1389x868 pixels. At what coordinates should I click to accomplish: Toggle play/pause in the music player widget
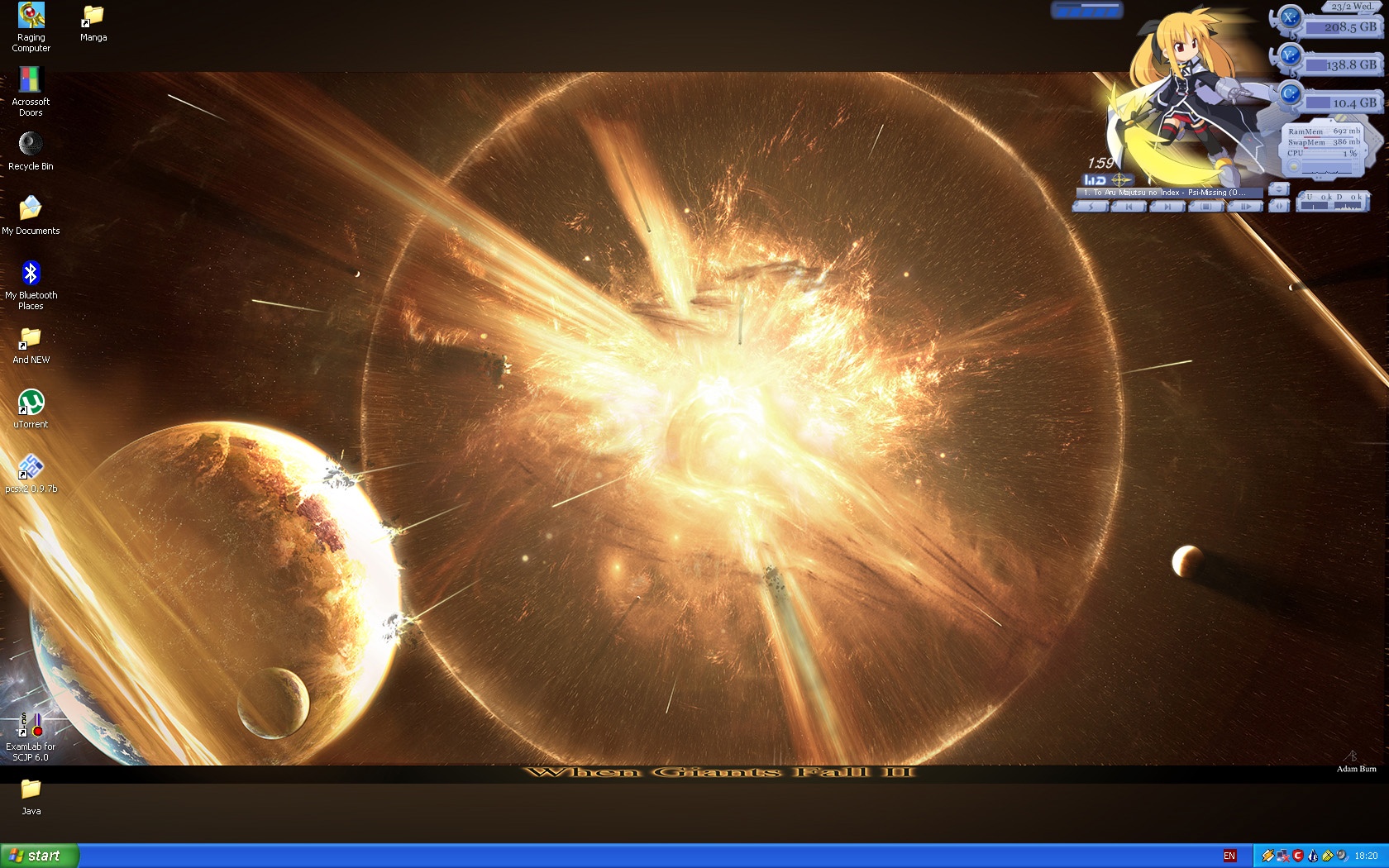click(x=1245, y=207)
